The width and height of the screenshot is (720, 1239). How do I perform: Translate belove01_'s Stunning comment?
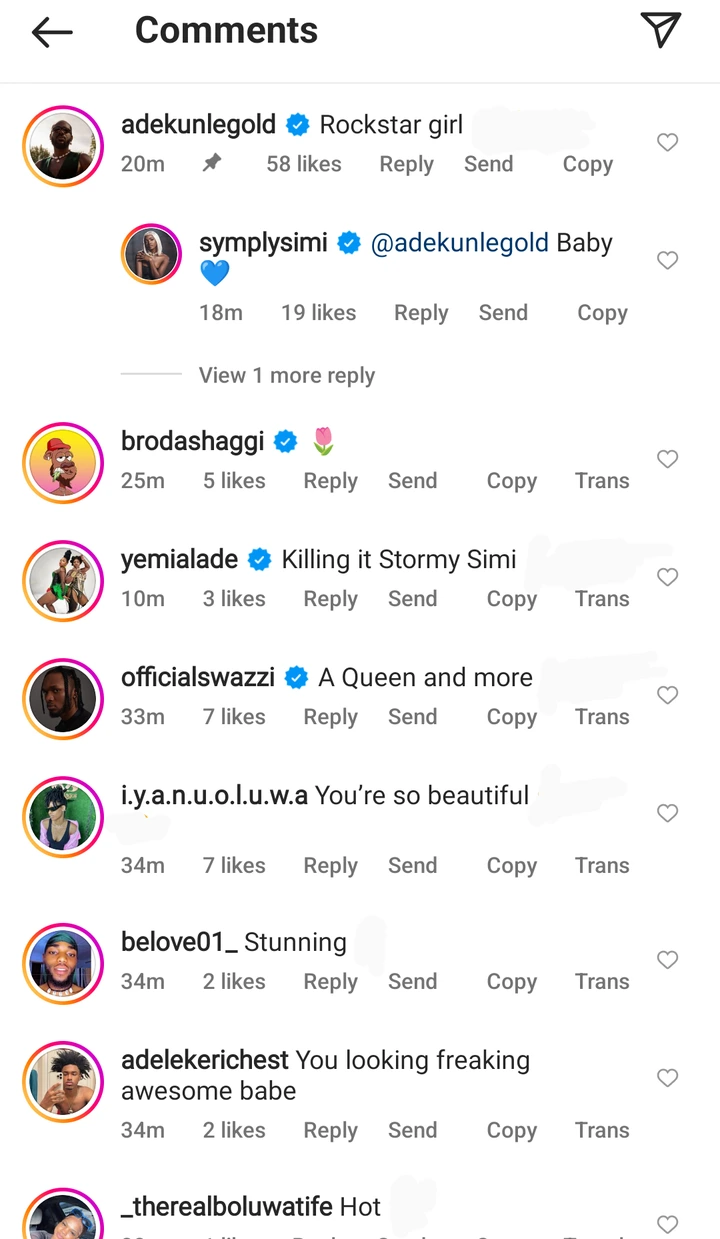(602, 982)
